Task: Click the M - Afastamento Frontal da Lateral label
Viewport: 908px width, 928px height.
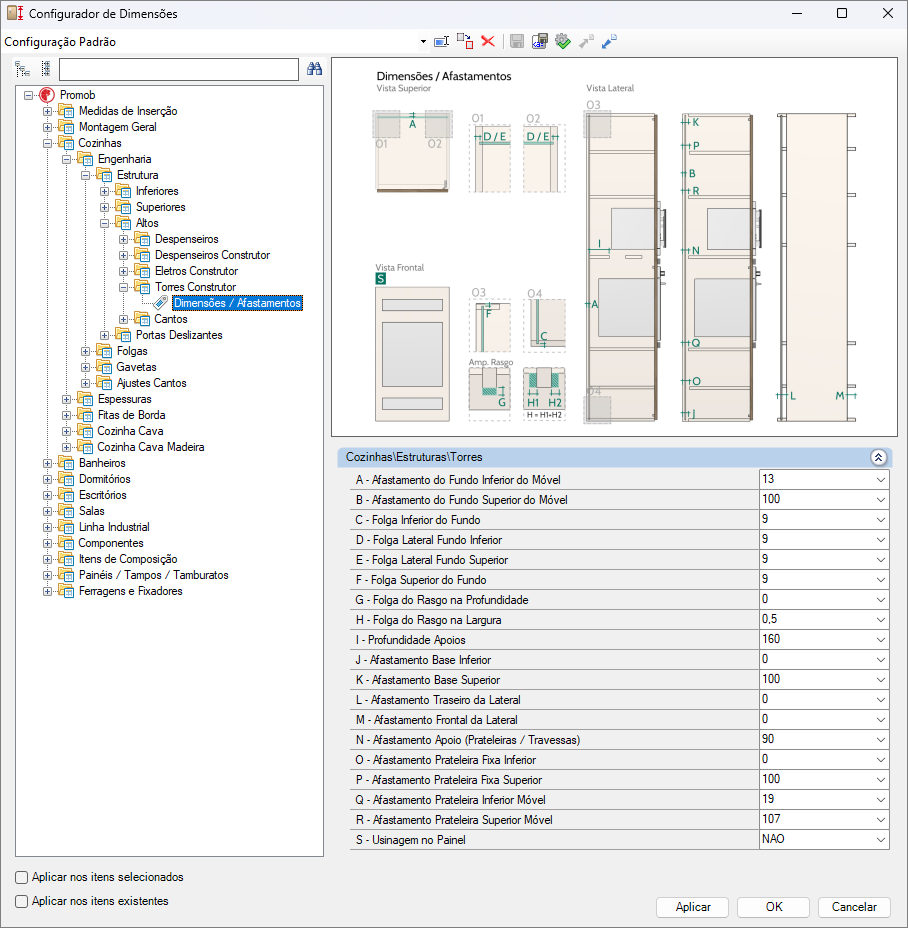Action: tap(436, 720)
